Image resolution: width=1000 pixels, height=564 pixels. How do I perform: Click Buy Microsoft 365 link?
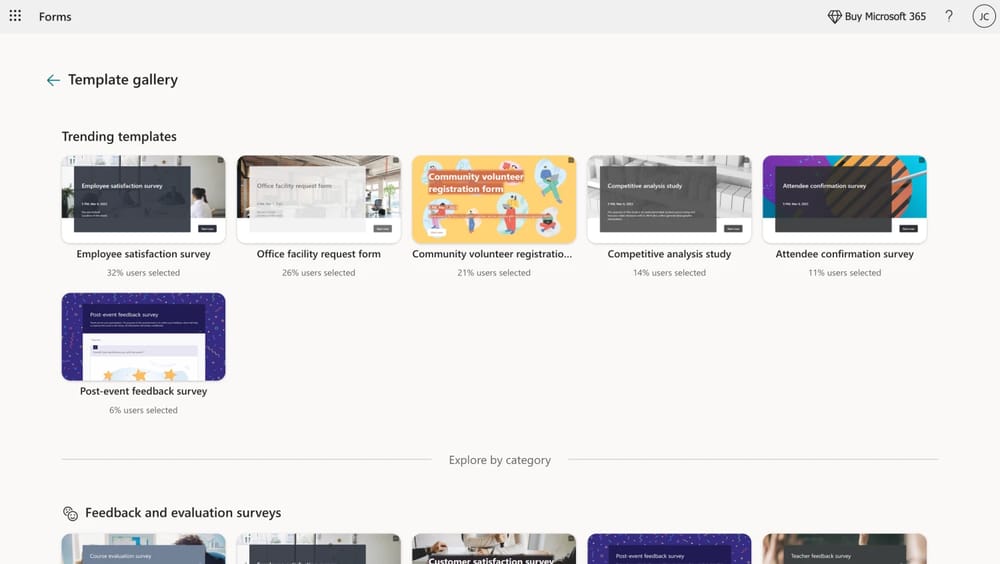tap(885, 17)
